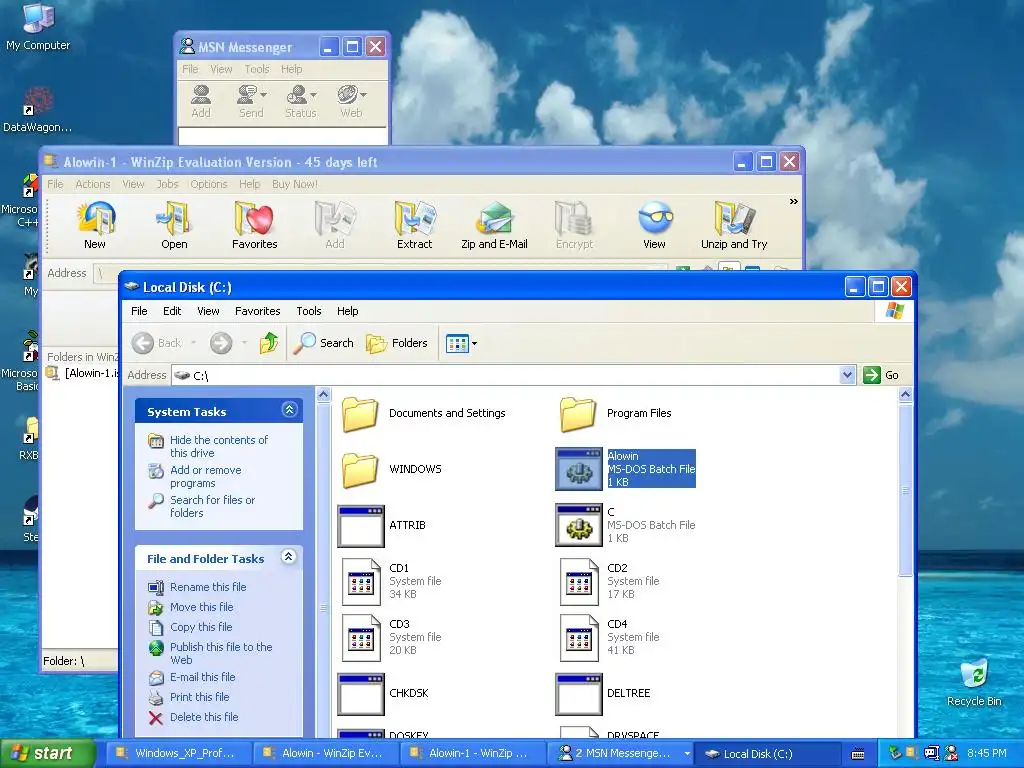The width and height of the screenshot is (1024, 768).
Task: Click the Send icon in MSN Messenger
Action: (x=251, y=101)
